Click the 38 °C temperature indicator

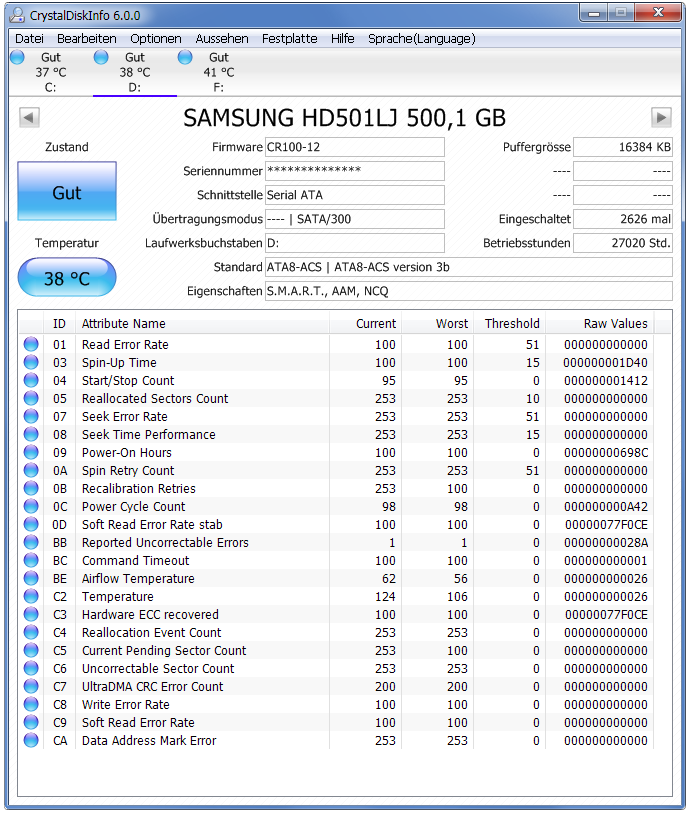click(x=67, y=278)
